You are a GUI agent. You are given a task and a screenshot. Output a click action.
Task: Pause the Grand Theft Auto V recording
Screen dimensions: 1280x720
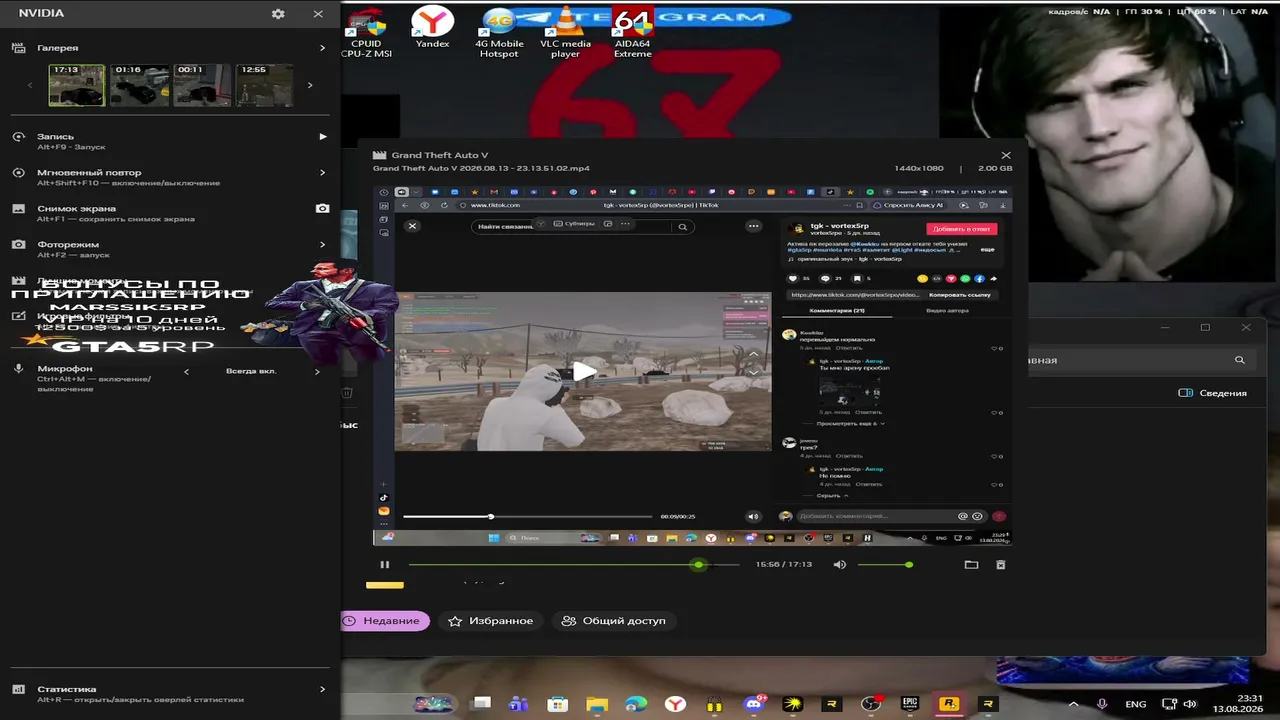pos(384,565)
